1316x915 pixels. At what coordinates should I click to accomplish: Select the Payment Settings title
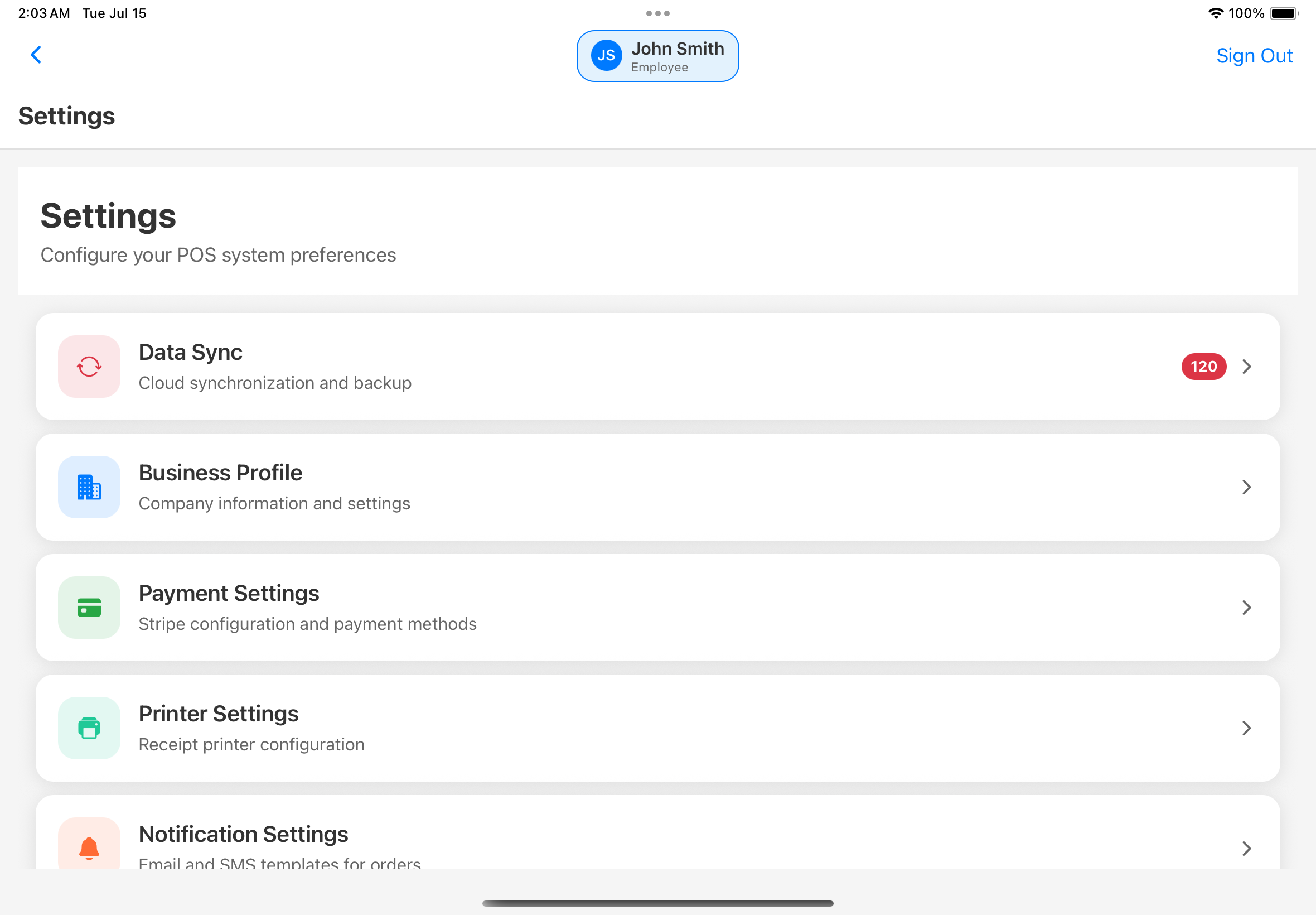[229, 593]
